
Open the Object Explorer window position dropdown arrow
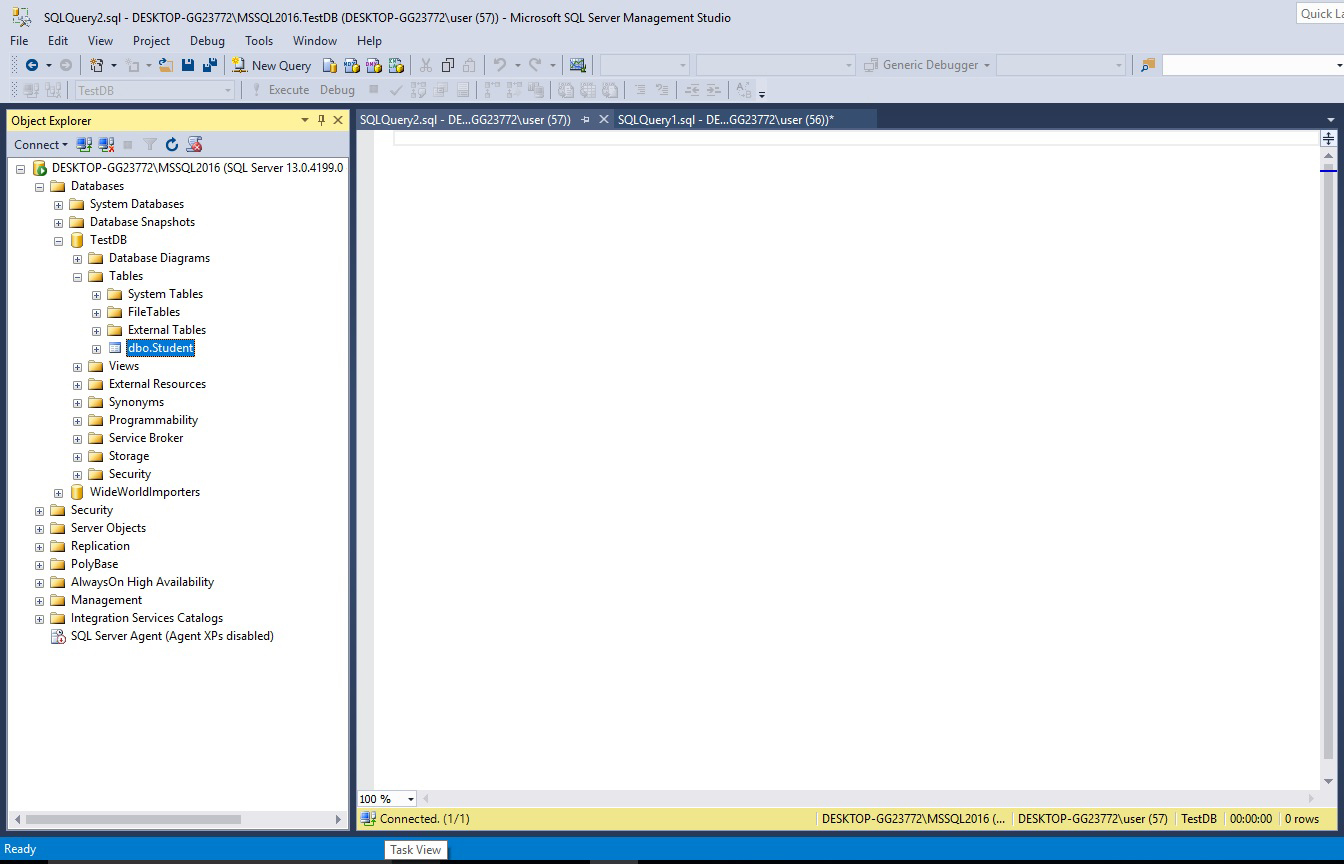click(305, 120)
